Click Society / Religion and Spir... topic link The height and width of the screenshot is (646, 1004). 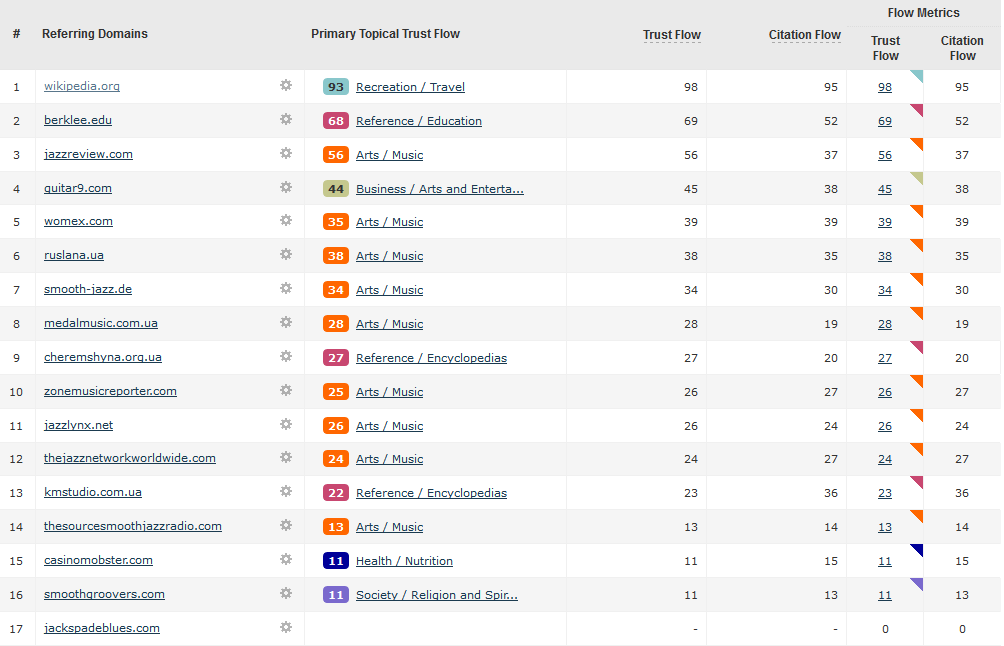tap(437, 595)
